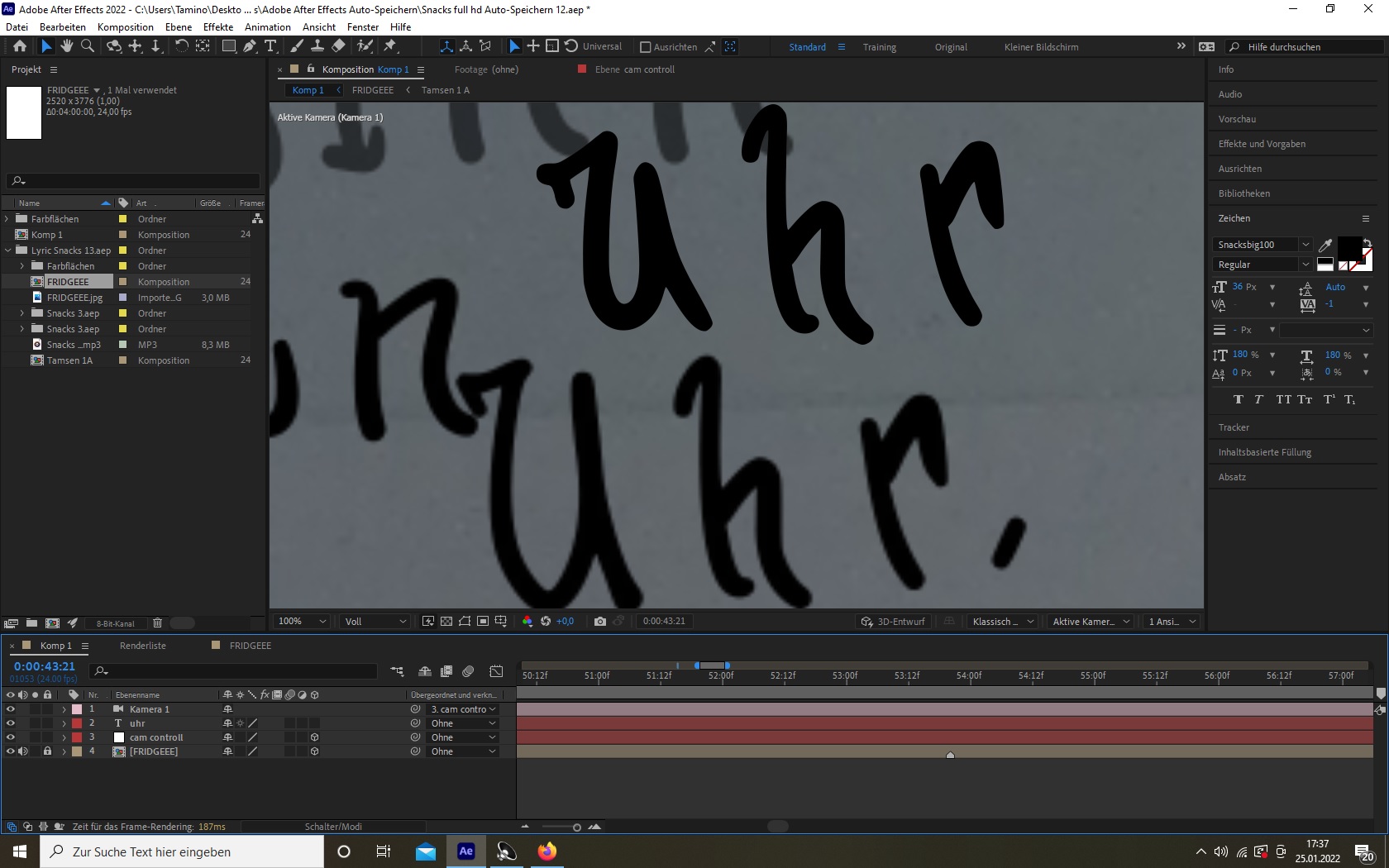
Task: Click the text fill color swatch
Action: click(1349, 248)
